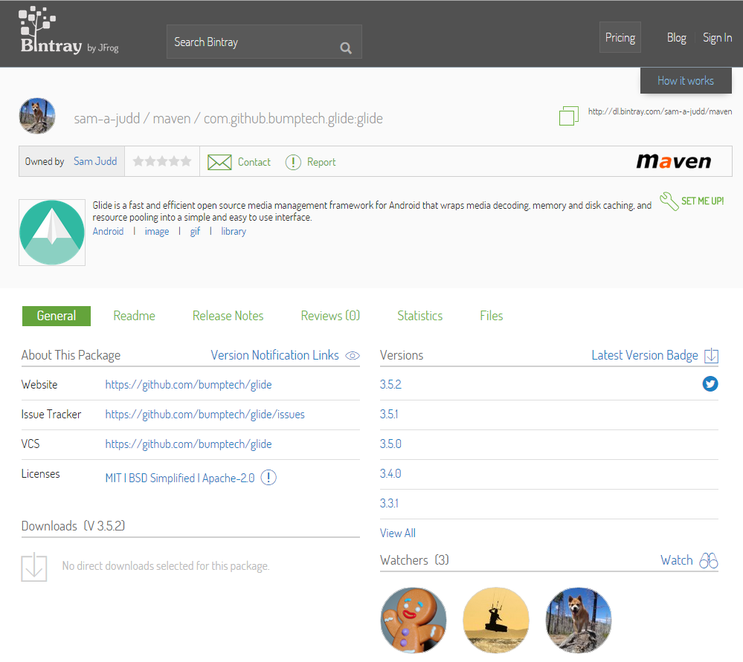The height and width of the screenshot is (662, 743).
Task: Click the Set Me Up wrench icon
Action: click(669, 202)
